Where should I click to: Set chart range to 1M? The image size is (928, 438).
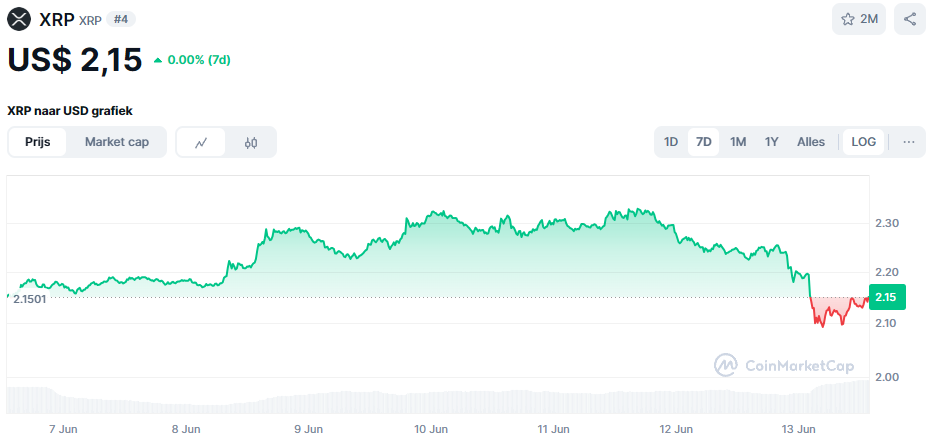[x=738, y=142]
